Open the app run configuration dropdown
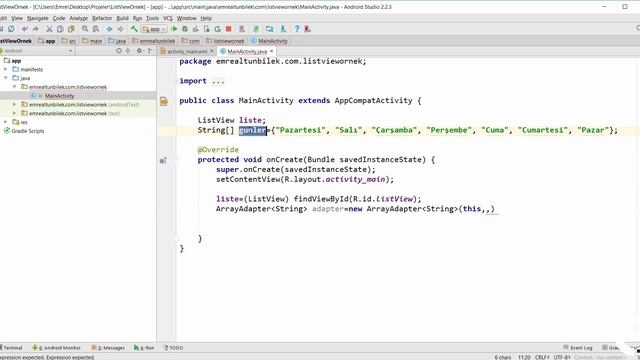The height and width of the screenshot is (360, 640). tap(154, 29)
